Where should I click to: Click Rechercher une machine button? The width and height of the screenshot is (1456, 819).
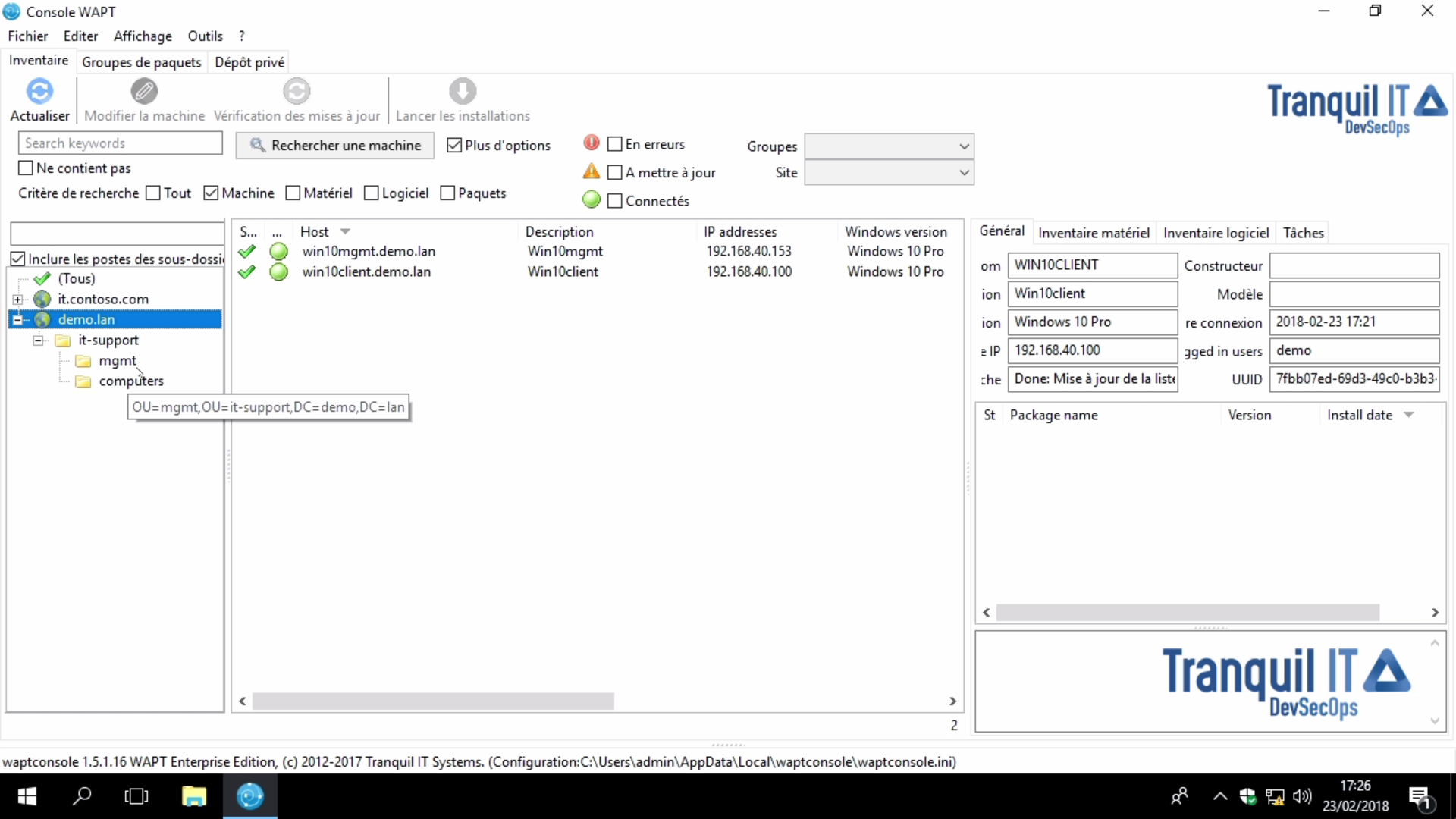334,145
